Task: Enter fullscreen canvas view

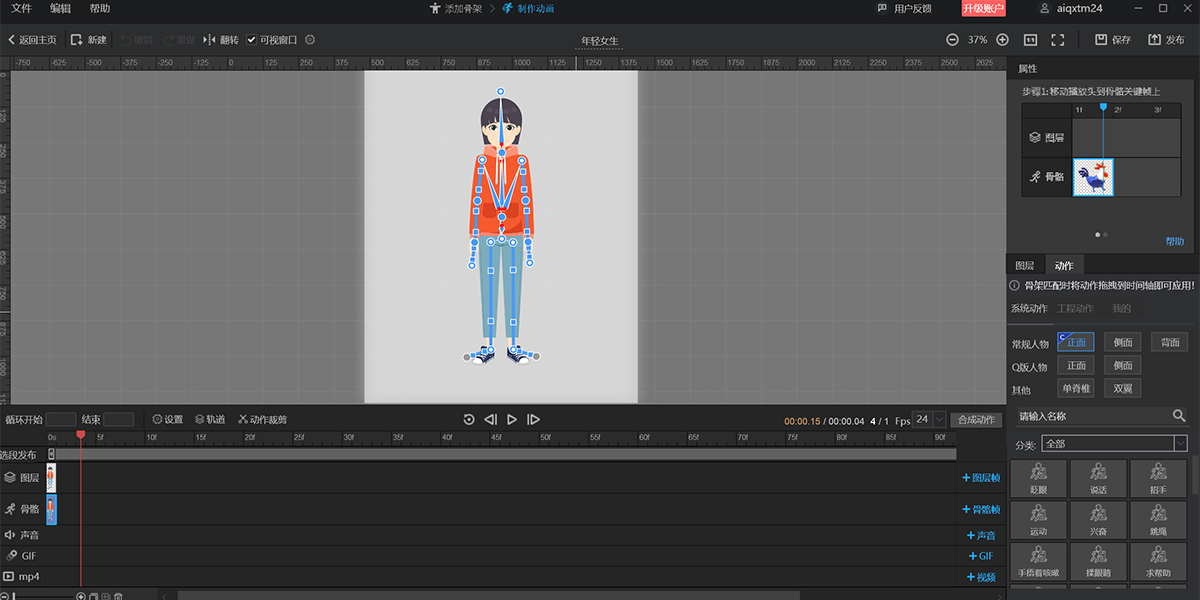Action: [x=1057, y=40]
